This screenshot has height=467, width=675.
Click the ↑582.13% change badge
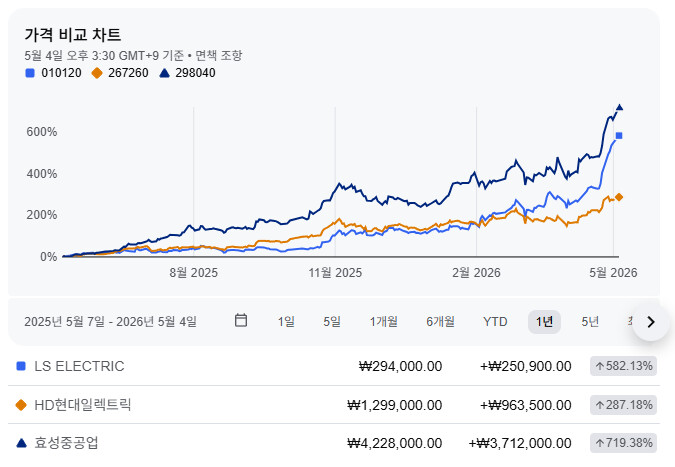tap(623, 366)
